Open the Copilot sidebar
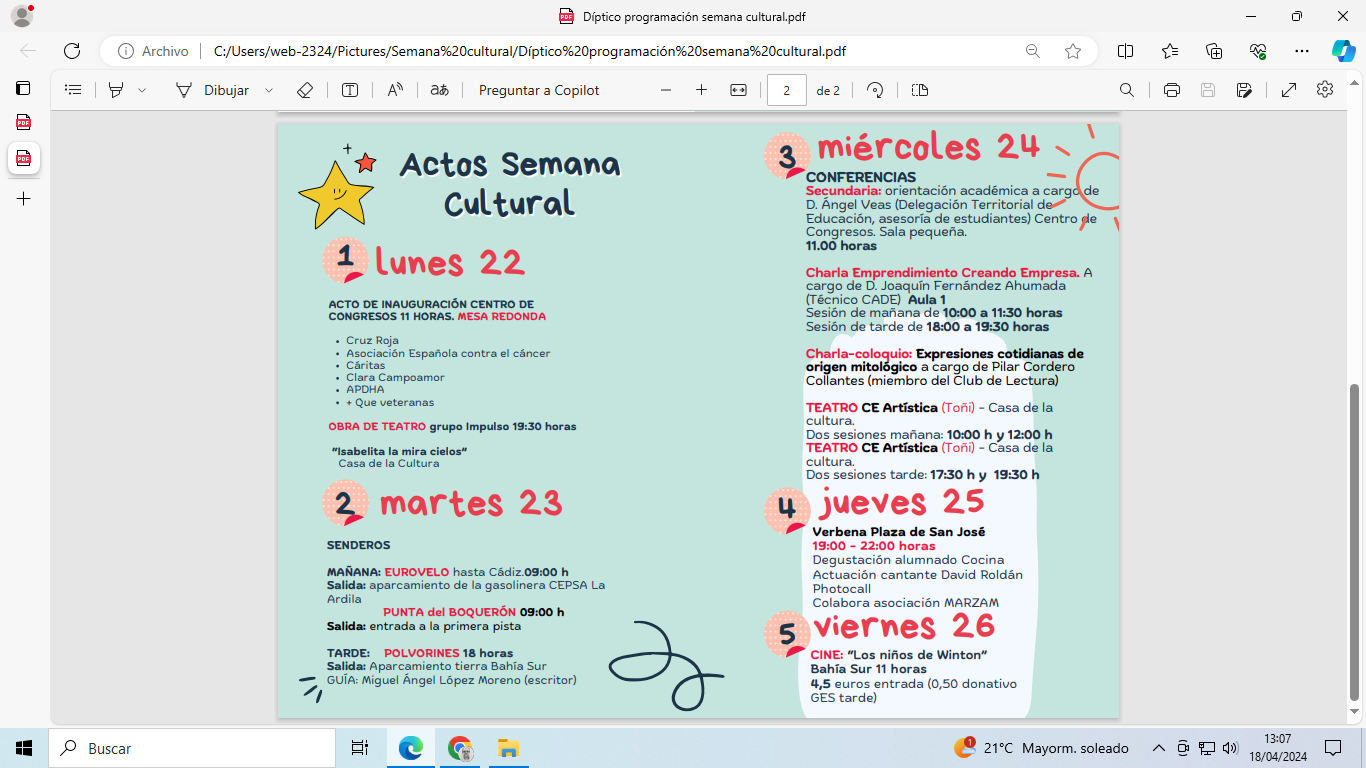 click(1343, 51)
